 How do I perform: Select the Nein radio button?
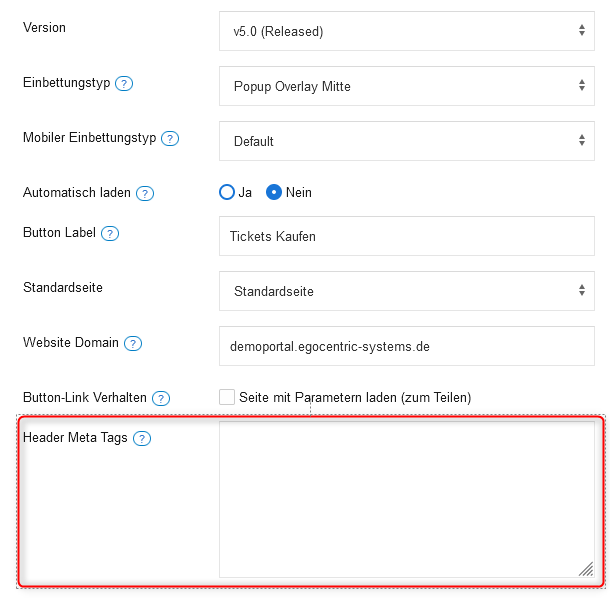(274, 192)
